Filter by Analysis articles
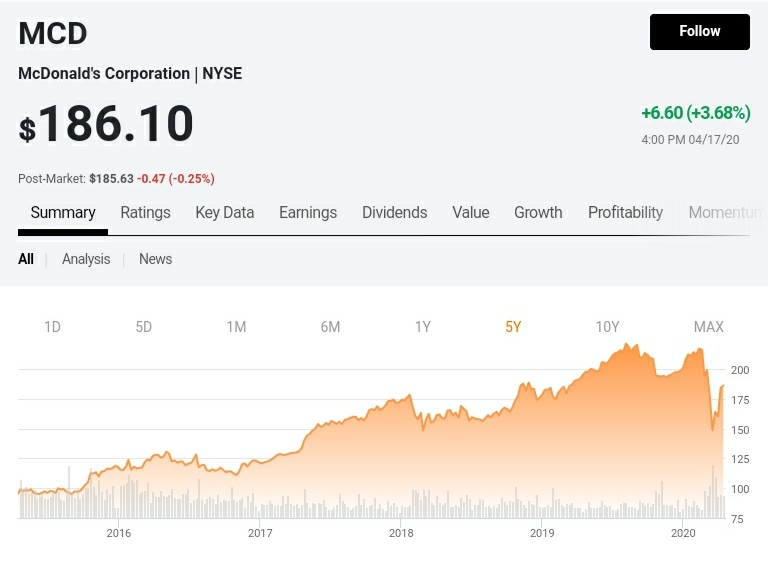 86,259
